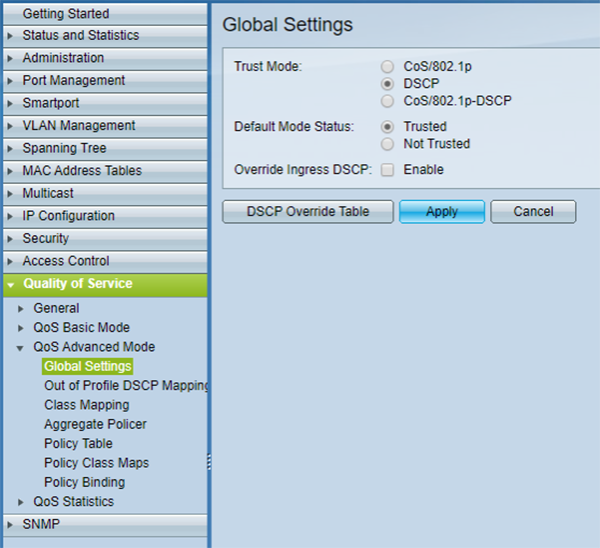Image resolution: width=600 pixels, height=548 pixels.
Task: Click the Apply button
Action: pos(442,212)
